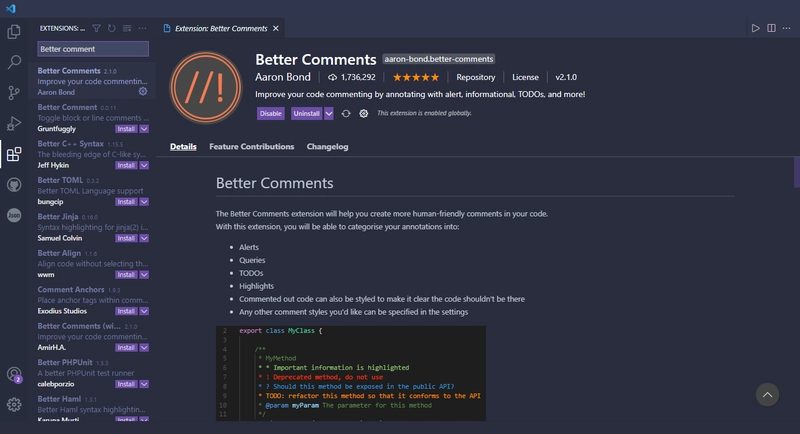Click the code sample screenshot image
Screen dimensions: 800x434
tap(351, 373)
